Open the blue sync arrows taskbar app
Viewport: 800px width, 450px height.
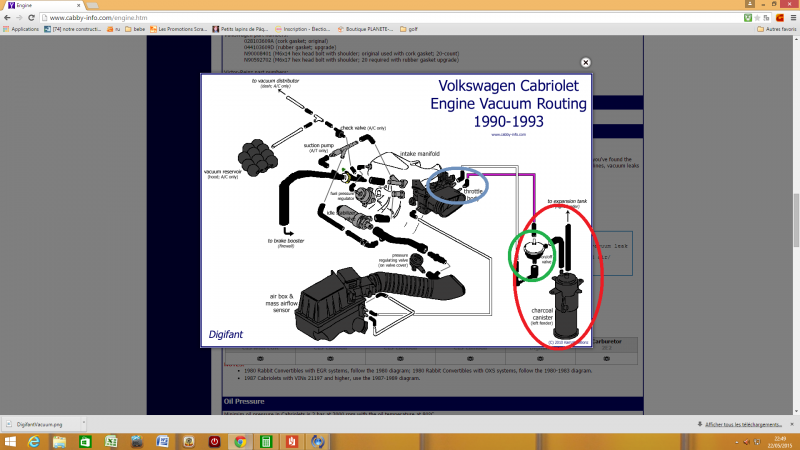coord(317,441)
